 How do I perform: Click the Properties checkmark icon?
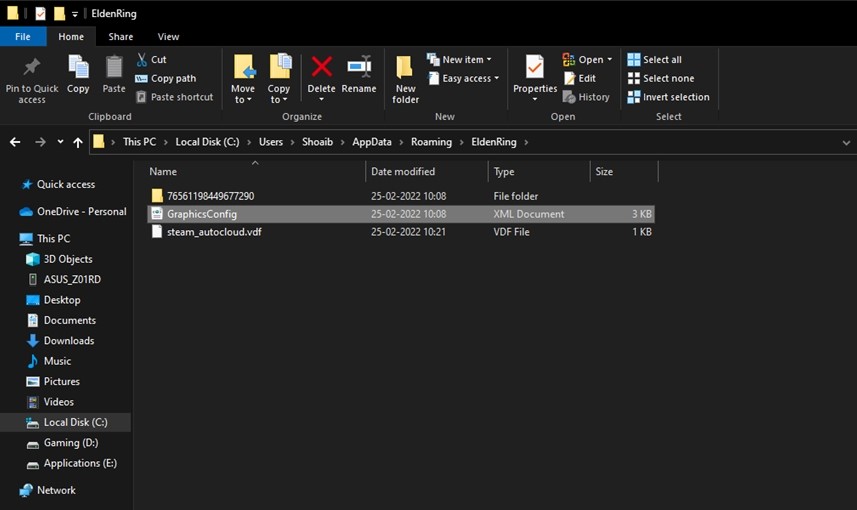tap(535, 67)
